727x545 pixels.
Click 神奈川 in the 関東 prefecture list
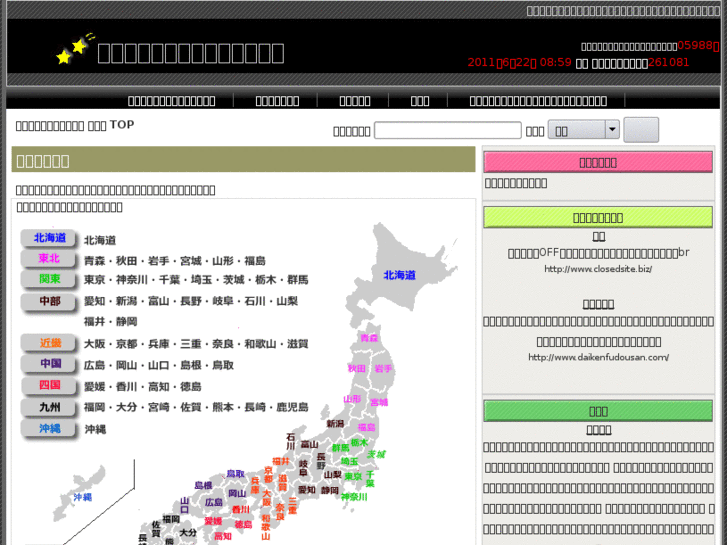(132, 280)
